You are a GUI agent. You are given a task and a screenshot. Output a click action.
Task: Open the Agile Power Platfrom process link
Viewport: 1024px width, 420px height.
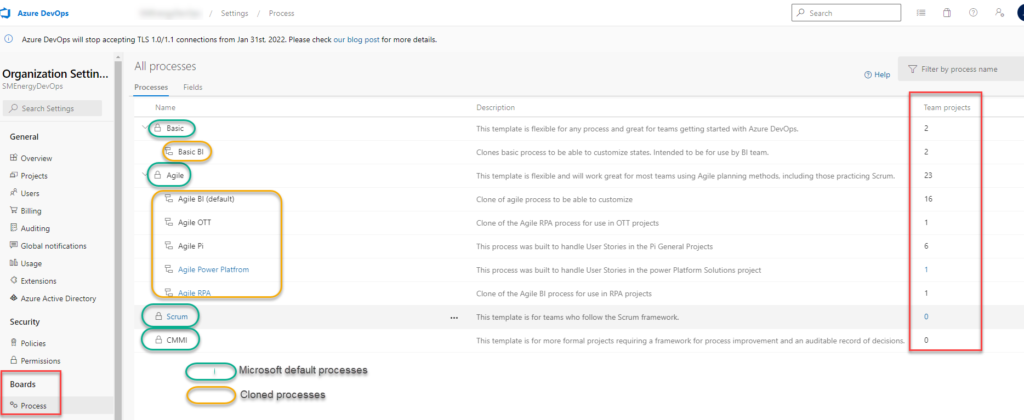point(214,269)
